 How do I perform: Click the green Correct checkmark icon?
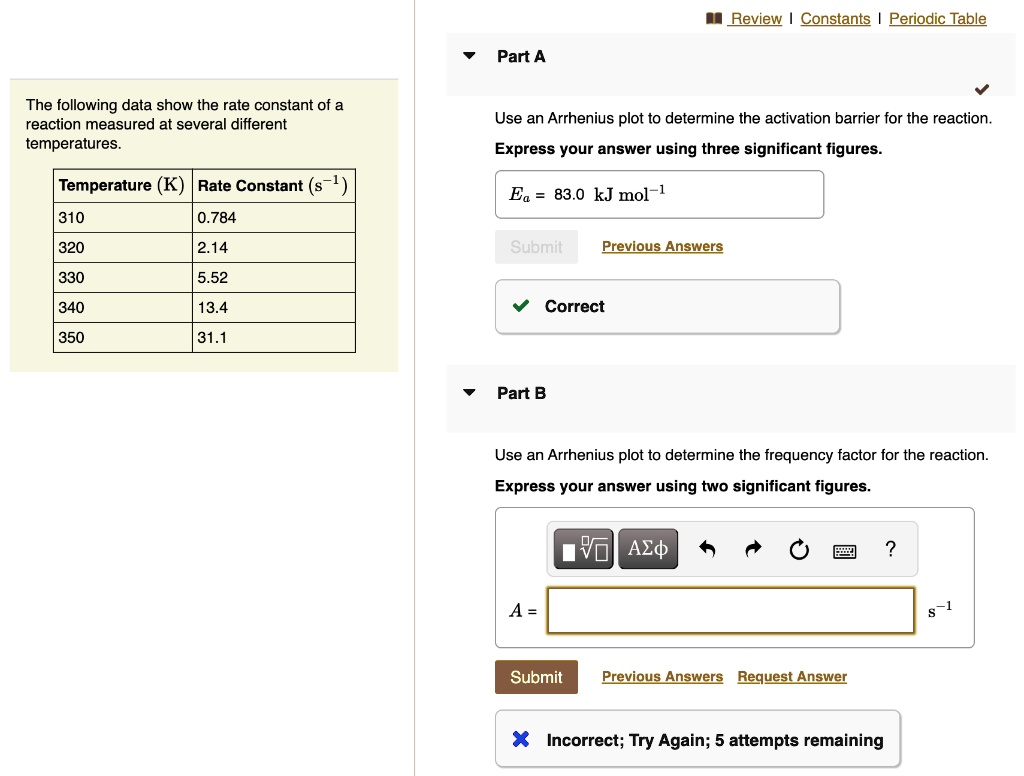pos(521,306)
